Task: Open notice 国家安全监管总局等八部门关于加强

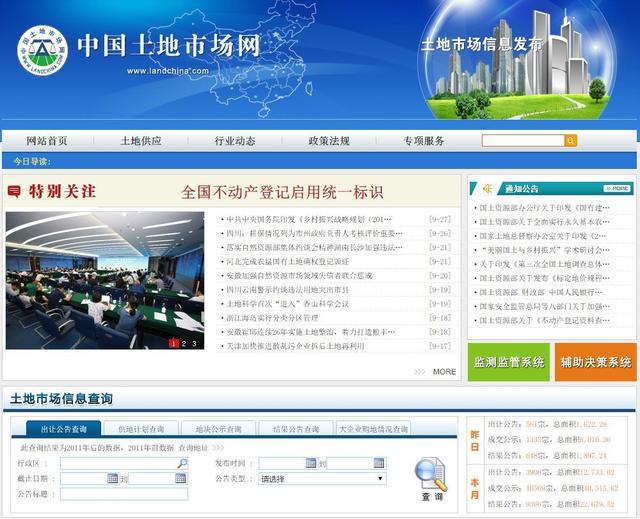Action: (x=544, y=306)
